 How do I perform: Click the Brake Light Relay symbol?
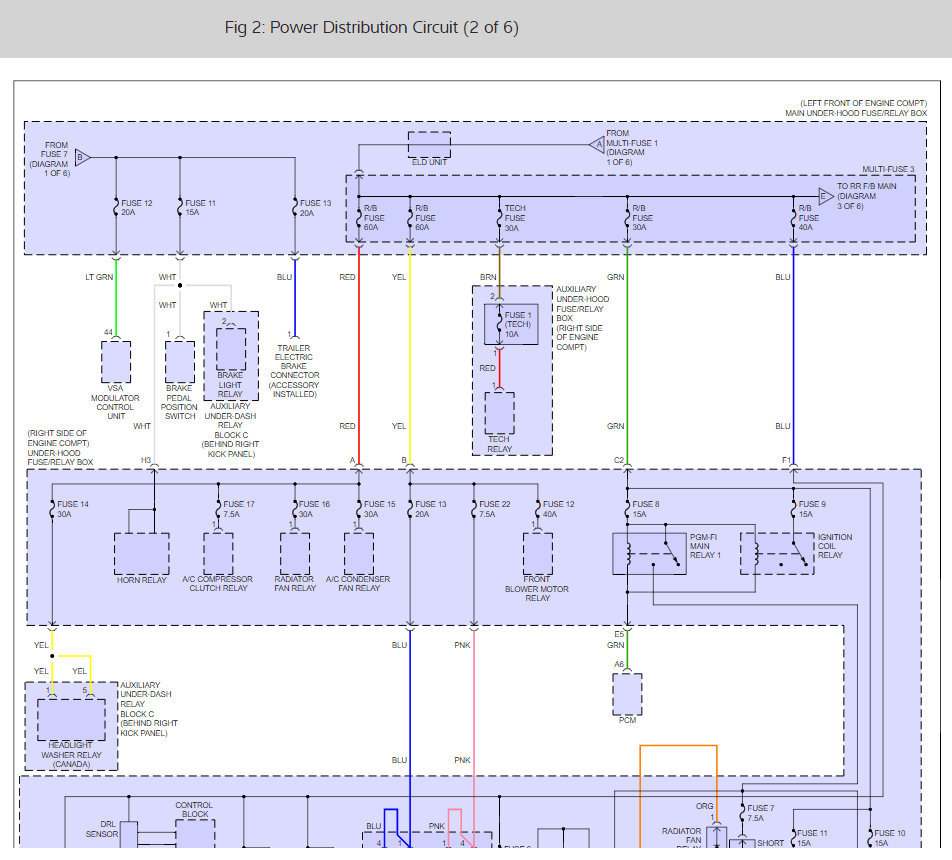(231, 349)
